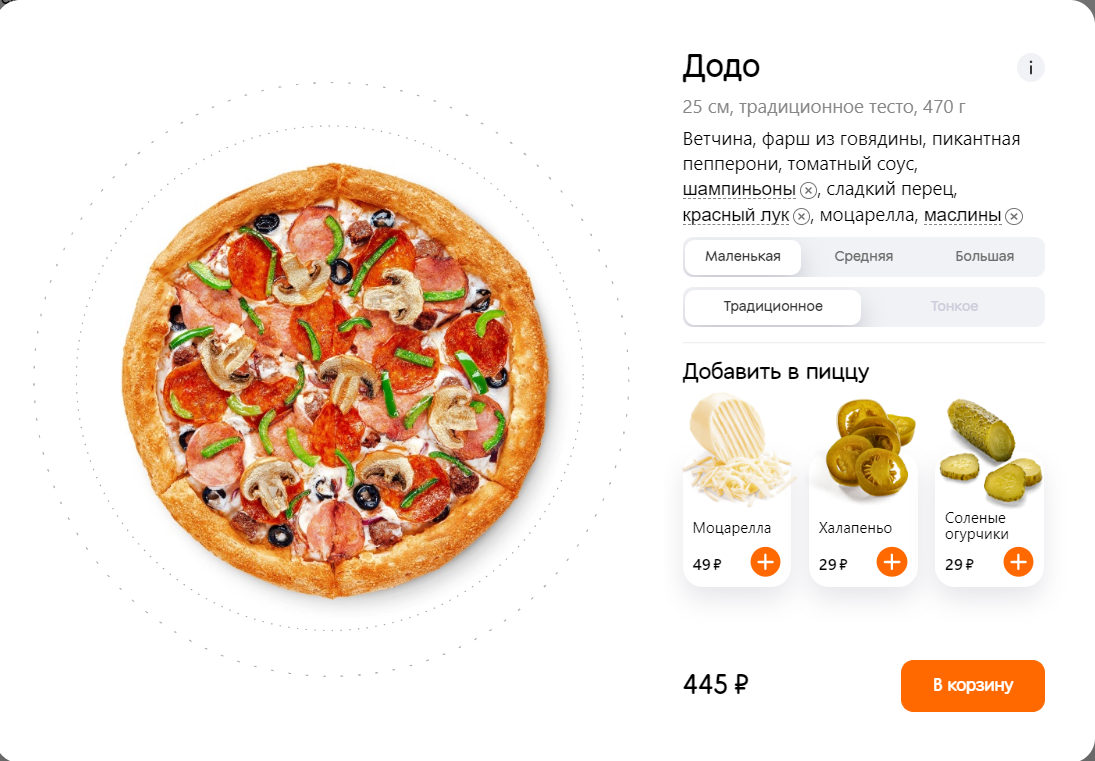
Task: Select the Маленькая size option
Action: [x=743, y=256]
